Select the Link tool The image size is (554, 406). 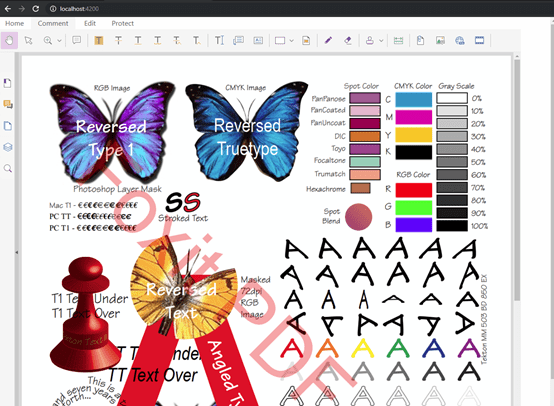coord(460,41)
